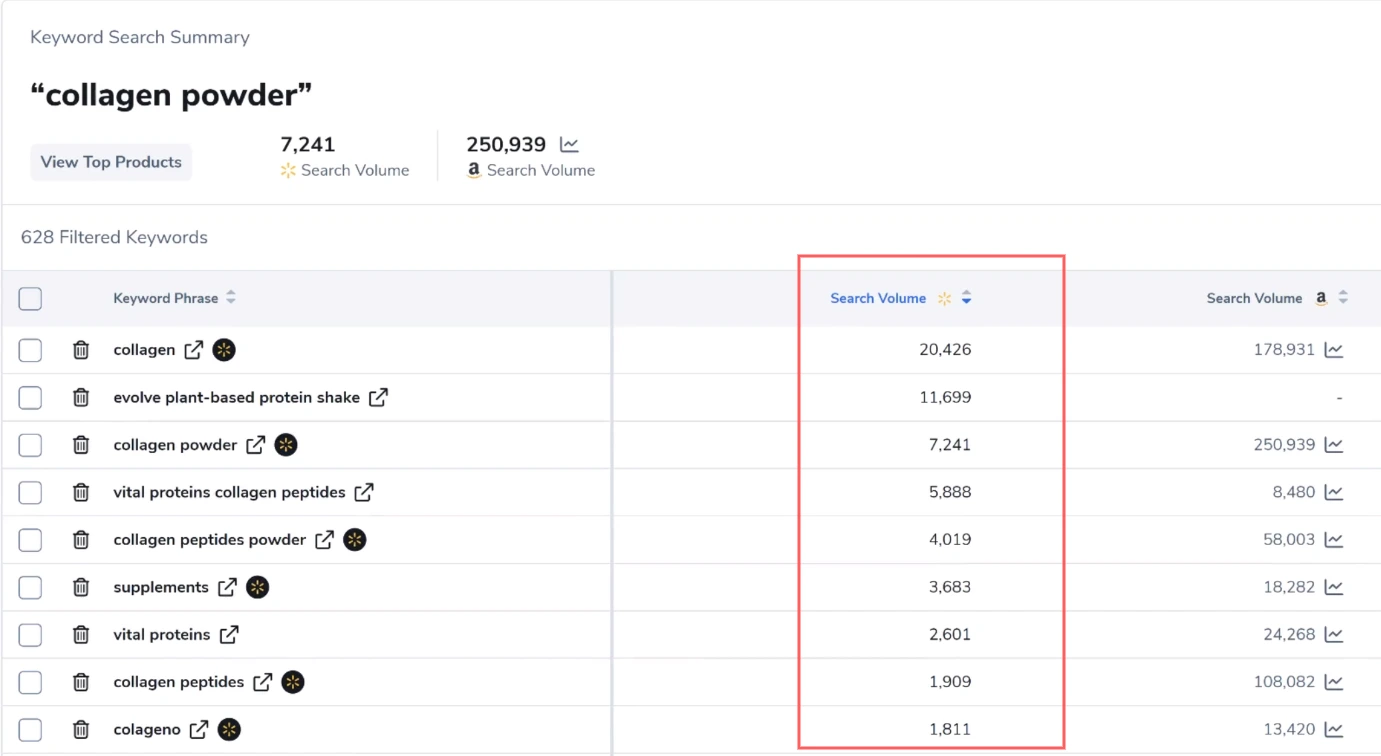This screenshot has width=1381, height=756.
Task: Open external link for 'evolve plant-based protein shake'
Action: click(378, 397)
